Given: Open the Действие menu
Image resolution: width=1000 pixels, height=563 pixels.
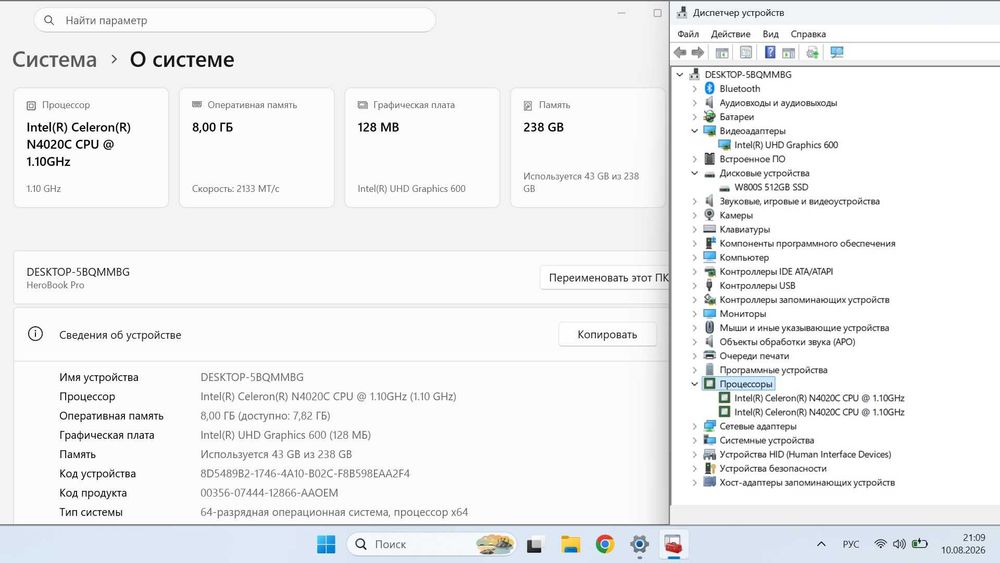Looking at the screenshot, I should (x=730, y=34).
